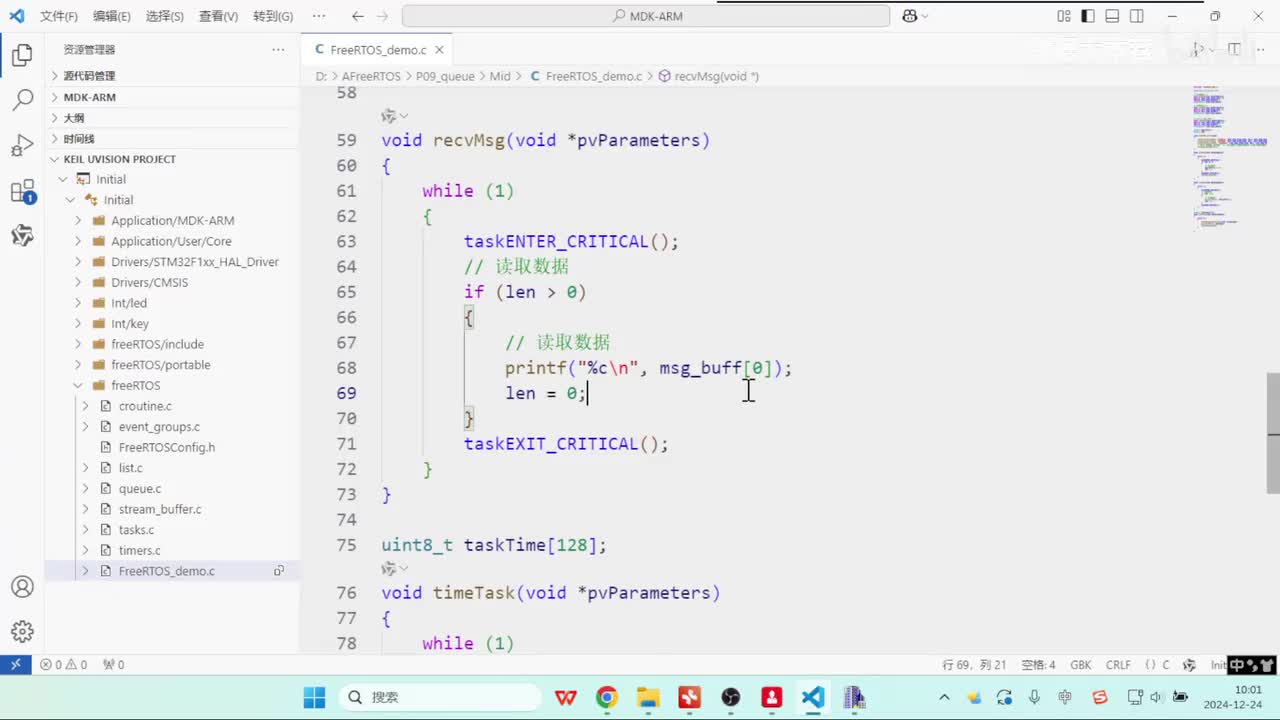
Task: Open the Run and Debug view
Action: coord(22,146)
